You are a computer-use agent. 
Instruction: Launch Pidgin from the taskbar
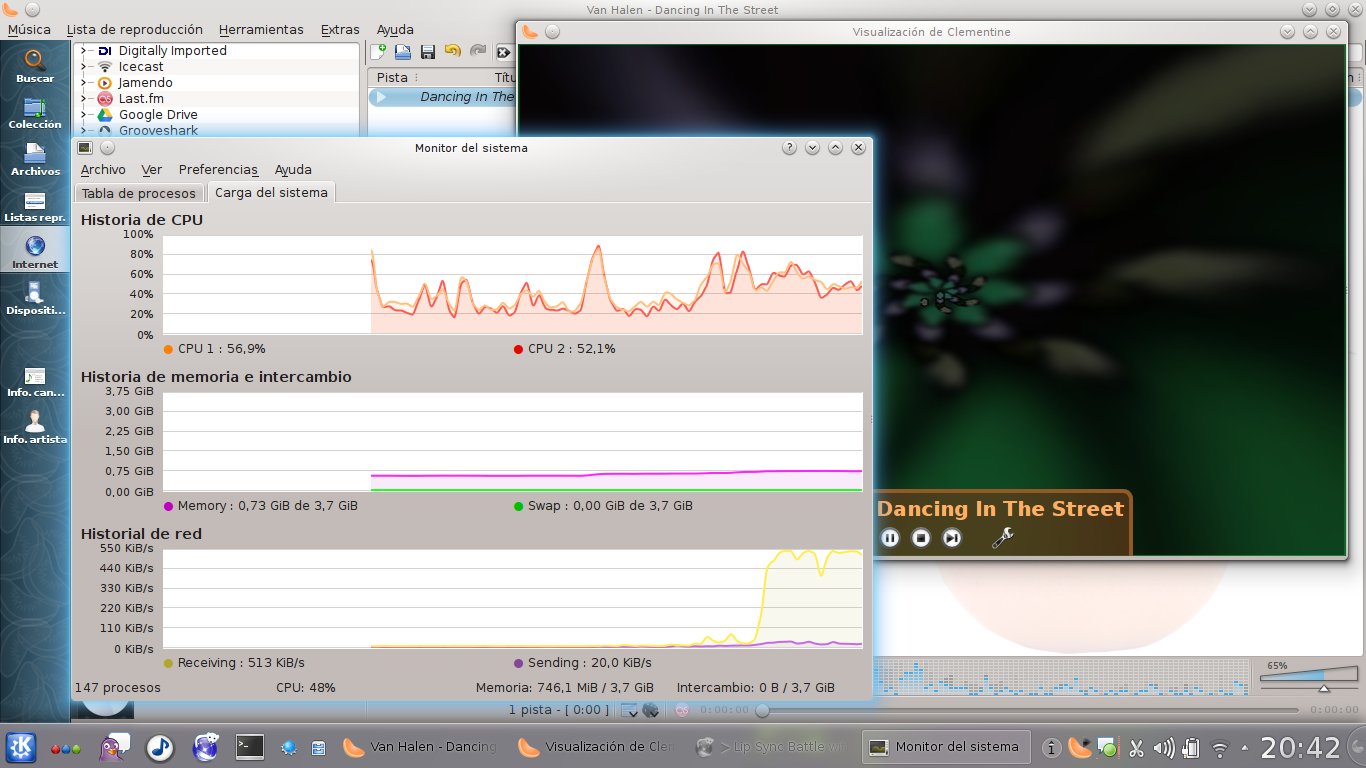(113, 746)
